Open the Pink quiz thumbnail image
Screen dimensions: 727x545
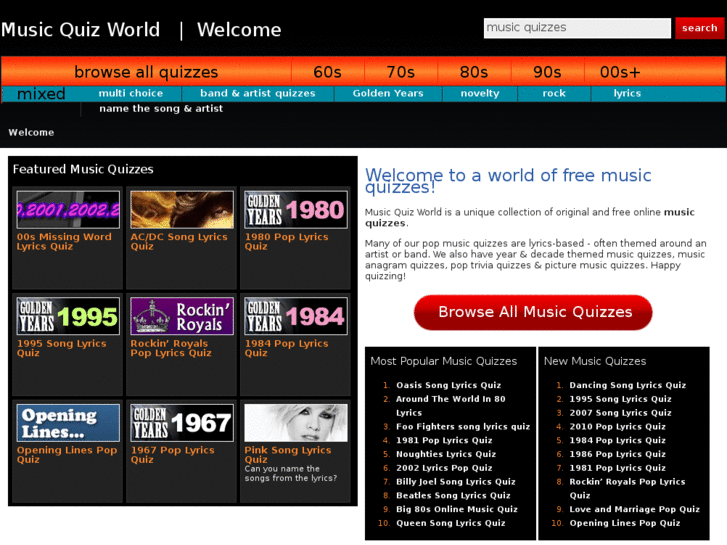[296, 423]
